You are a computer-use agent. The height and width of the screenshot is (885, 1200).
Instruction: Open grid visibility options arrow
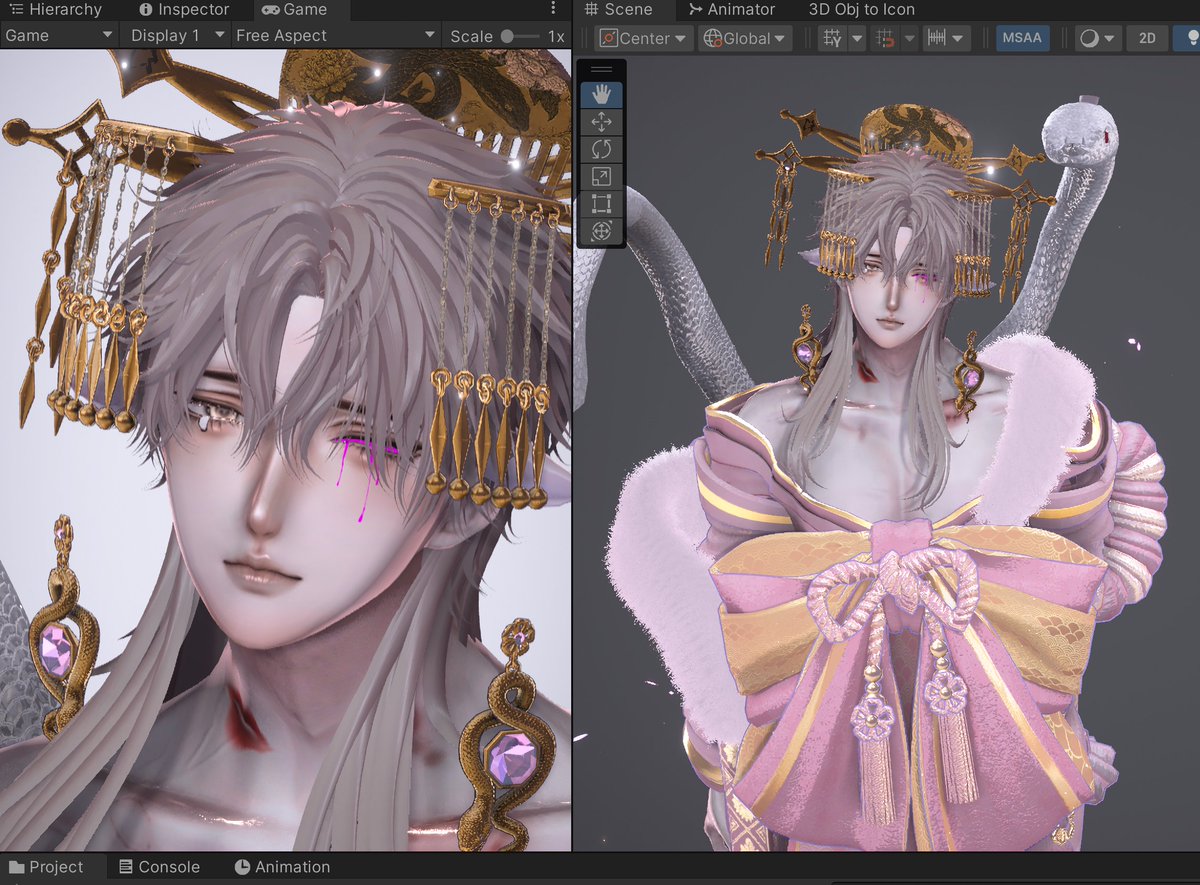857,38
